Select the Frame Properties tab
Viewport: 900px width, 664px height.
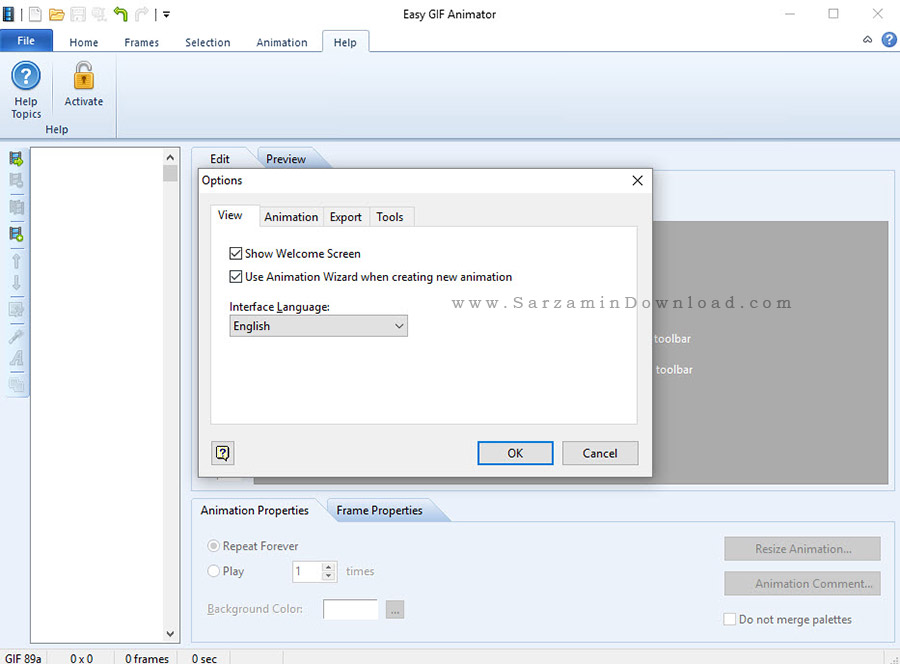pyautogui.click(x=379, y=510)
